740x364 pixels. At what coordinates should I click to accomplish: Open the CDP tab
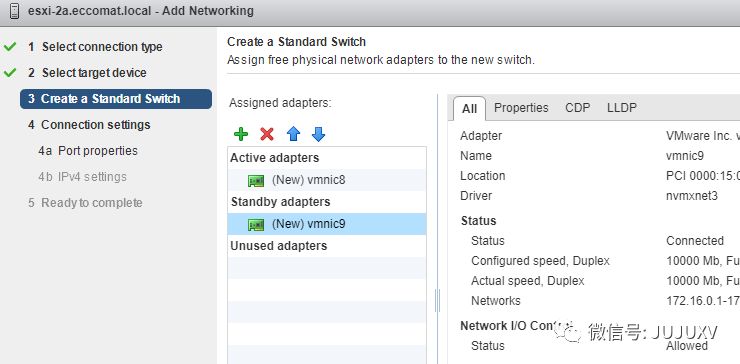pyautogui.click(x=578, y=108)
